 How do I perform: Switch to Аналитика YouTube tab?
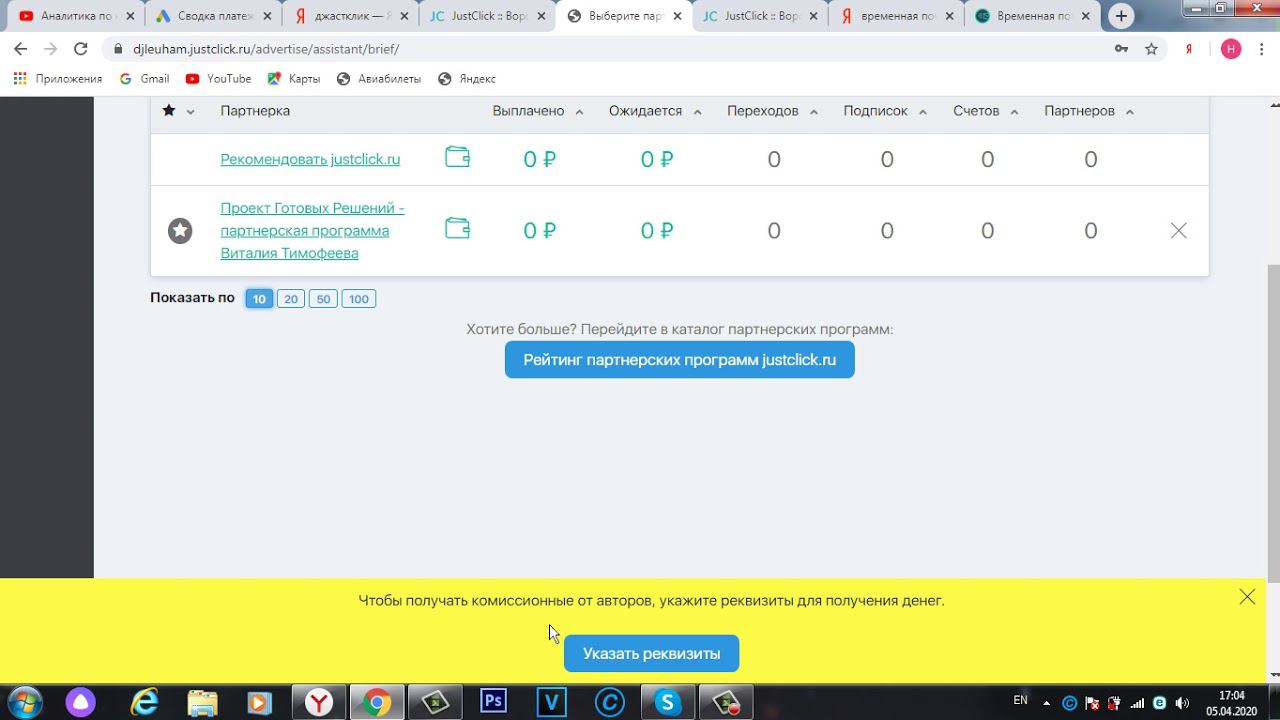75,16
